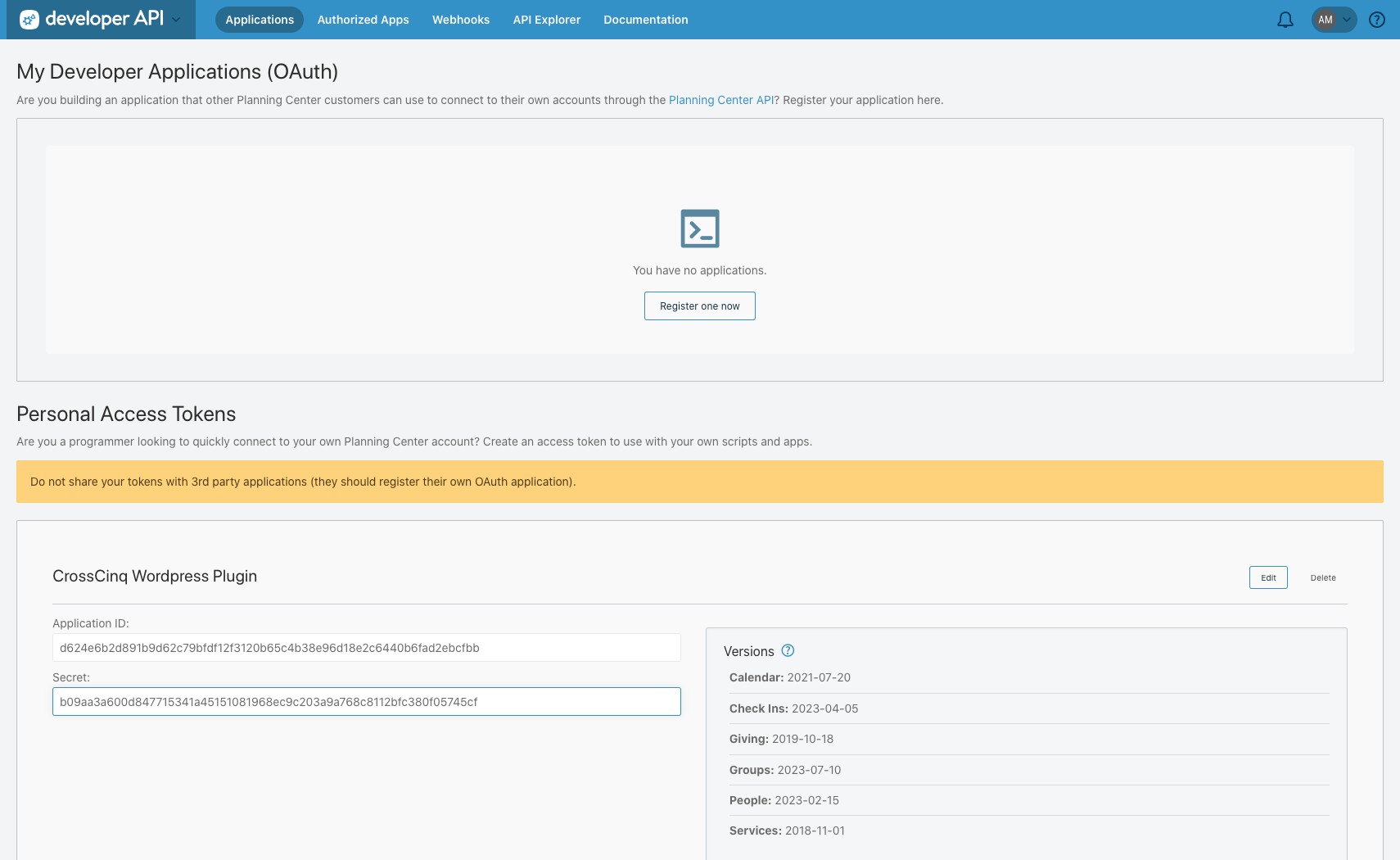
Task: Expand the developer API product switcher chevron
Action: (x=176, y=20)
